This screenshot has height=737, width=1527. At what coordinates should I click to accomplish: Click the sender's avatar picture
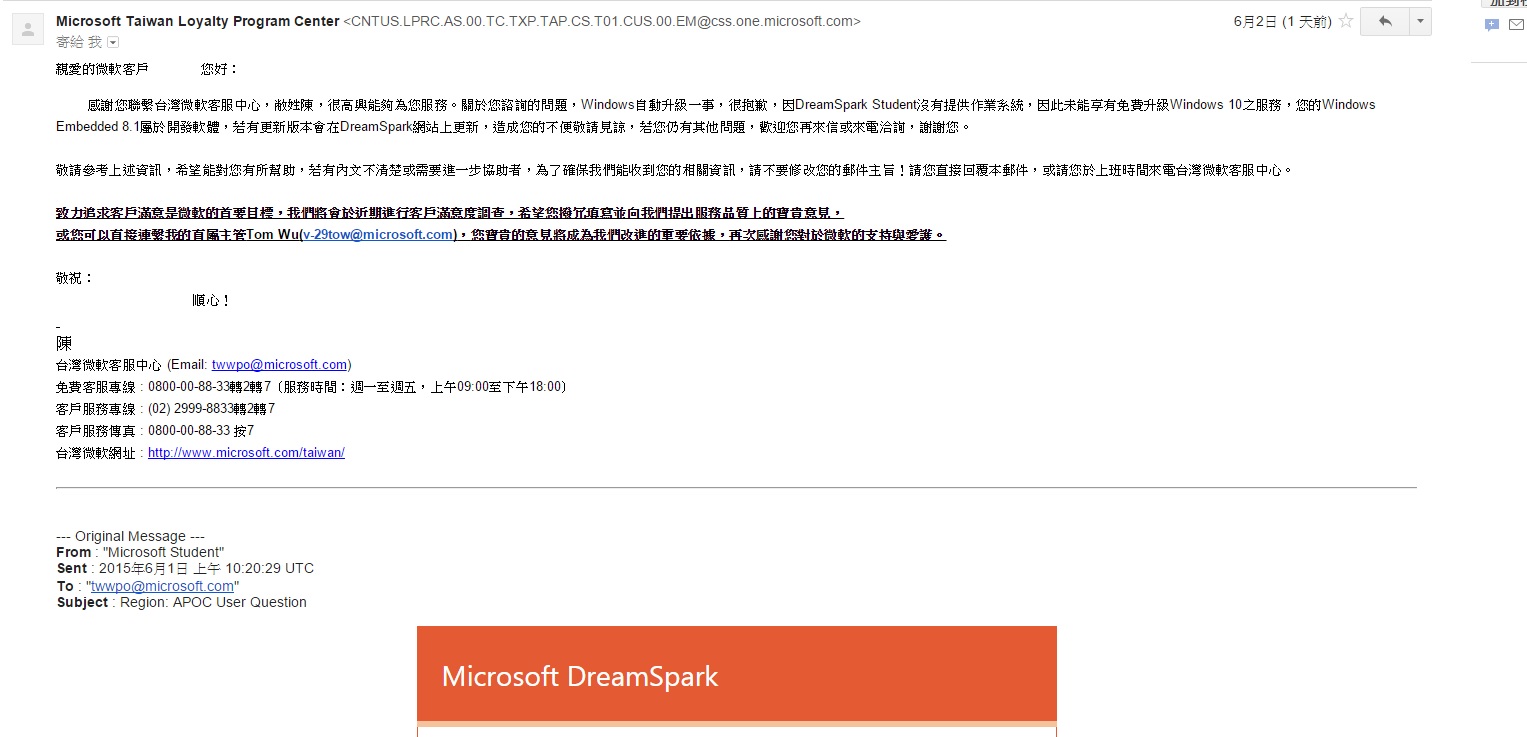27,29
